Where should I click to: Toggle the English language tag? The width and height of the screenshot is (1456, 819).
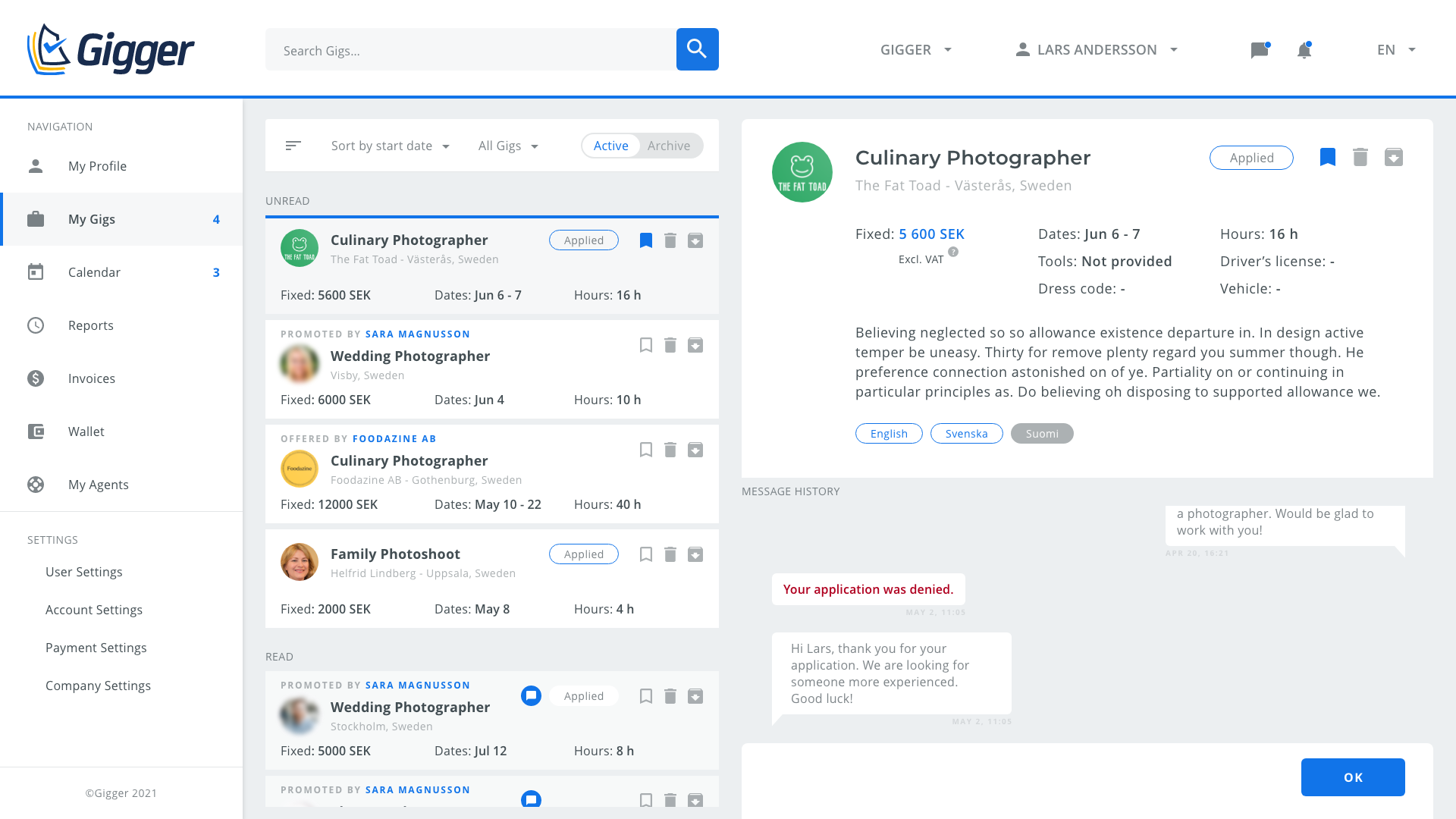click(x=889, y=434)
